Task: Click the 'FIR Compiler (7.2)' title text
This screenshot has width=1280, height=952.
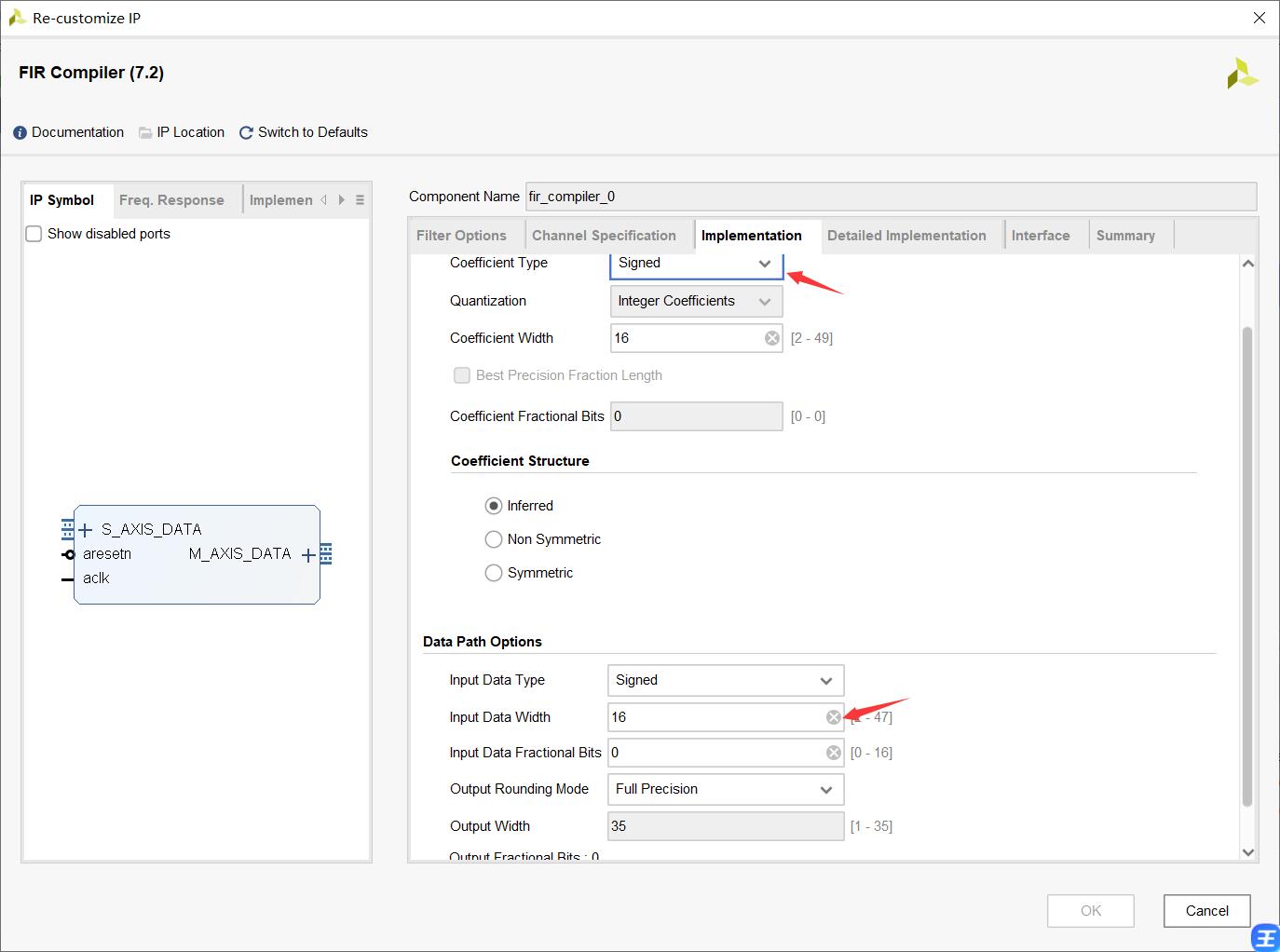Action: (x=91, y=73)
